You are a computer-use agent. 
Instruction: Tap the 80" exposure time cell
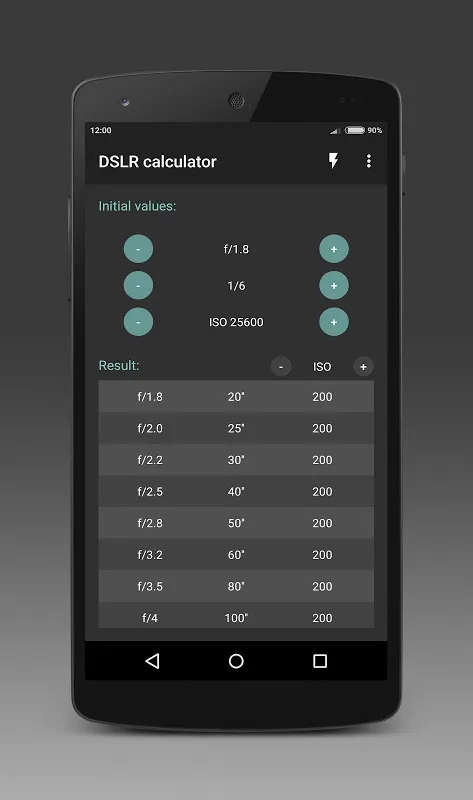236,586
